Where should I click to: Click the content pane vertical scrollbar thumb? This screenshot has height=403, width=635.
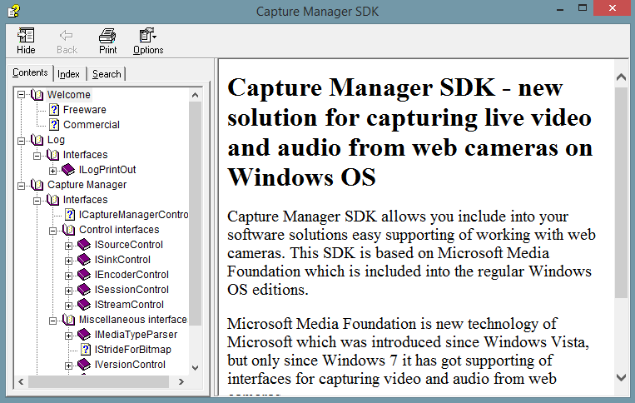pos(621,193)
